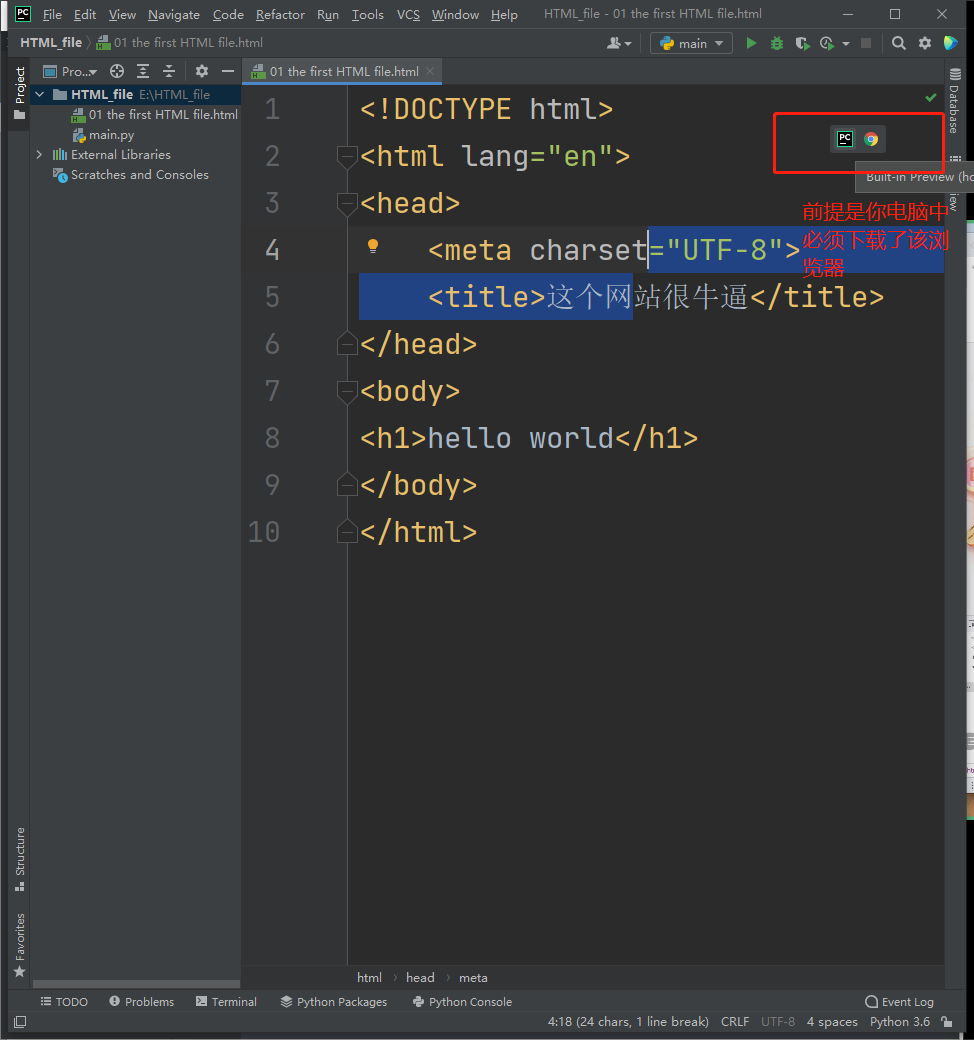Image resolution: width=974 pixels, height=1040 pixels.
Task: Toggle the Database side tool window
Action: tap(955, 100)
